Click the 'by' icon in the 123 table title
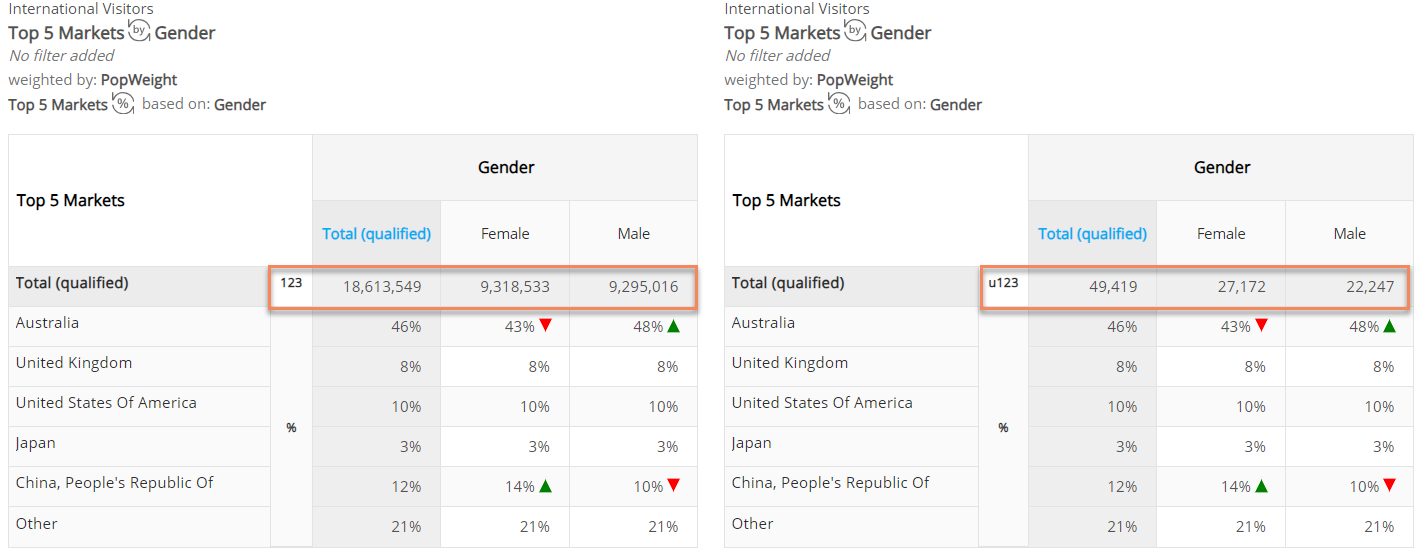 (x=140, y=30)
